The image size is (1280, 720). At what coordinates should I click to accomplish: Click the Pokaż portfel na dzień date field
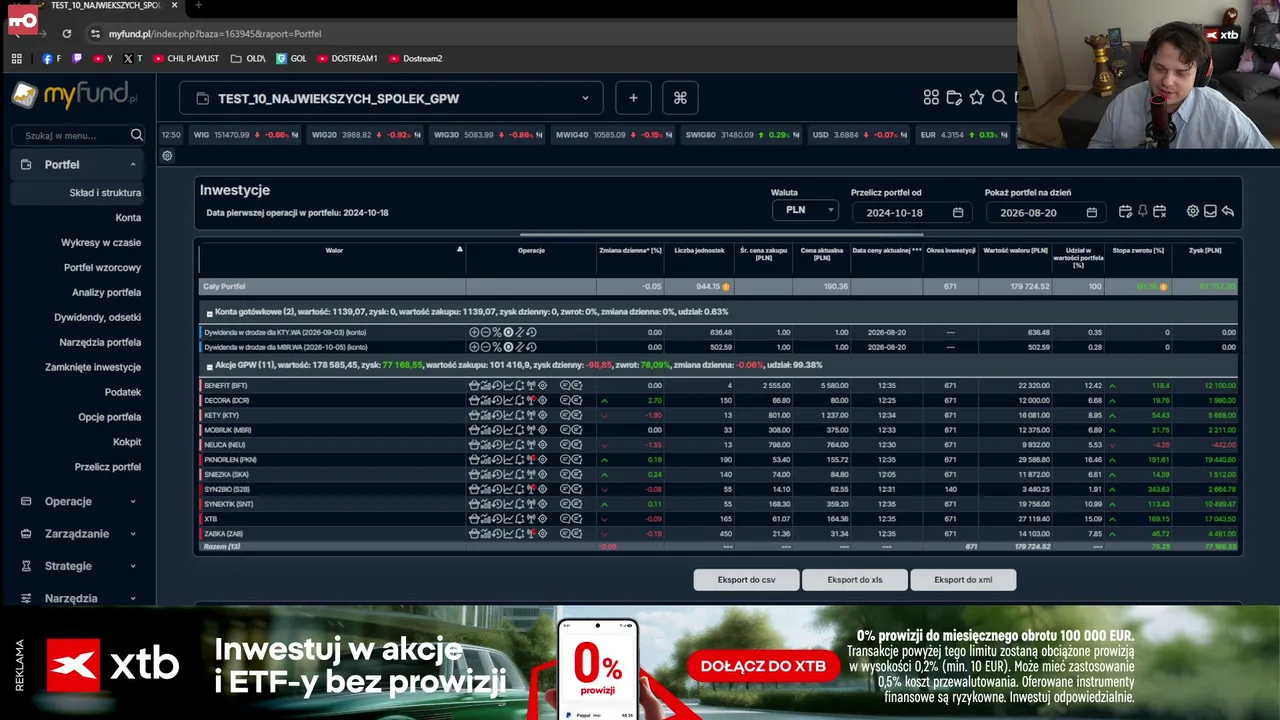click(1044, 212)
